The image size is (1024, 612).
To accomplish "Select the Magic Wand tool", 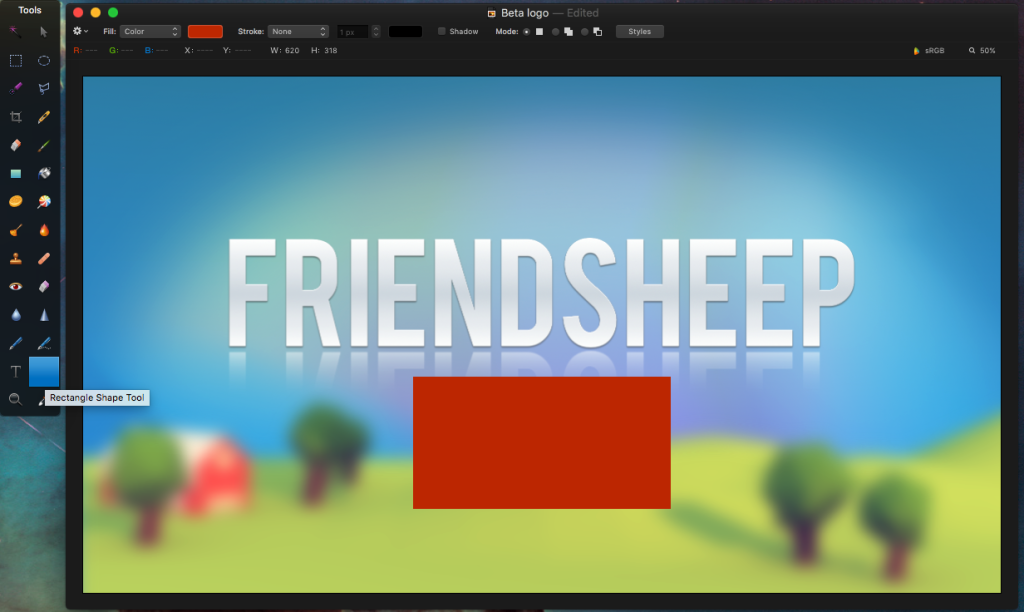I will click(15, 32).
